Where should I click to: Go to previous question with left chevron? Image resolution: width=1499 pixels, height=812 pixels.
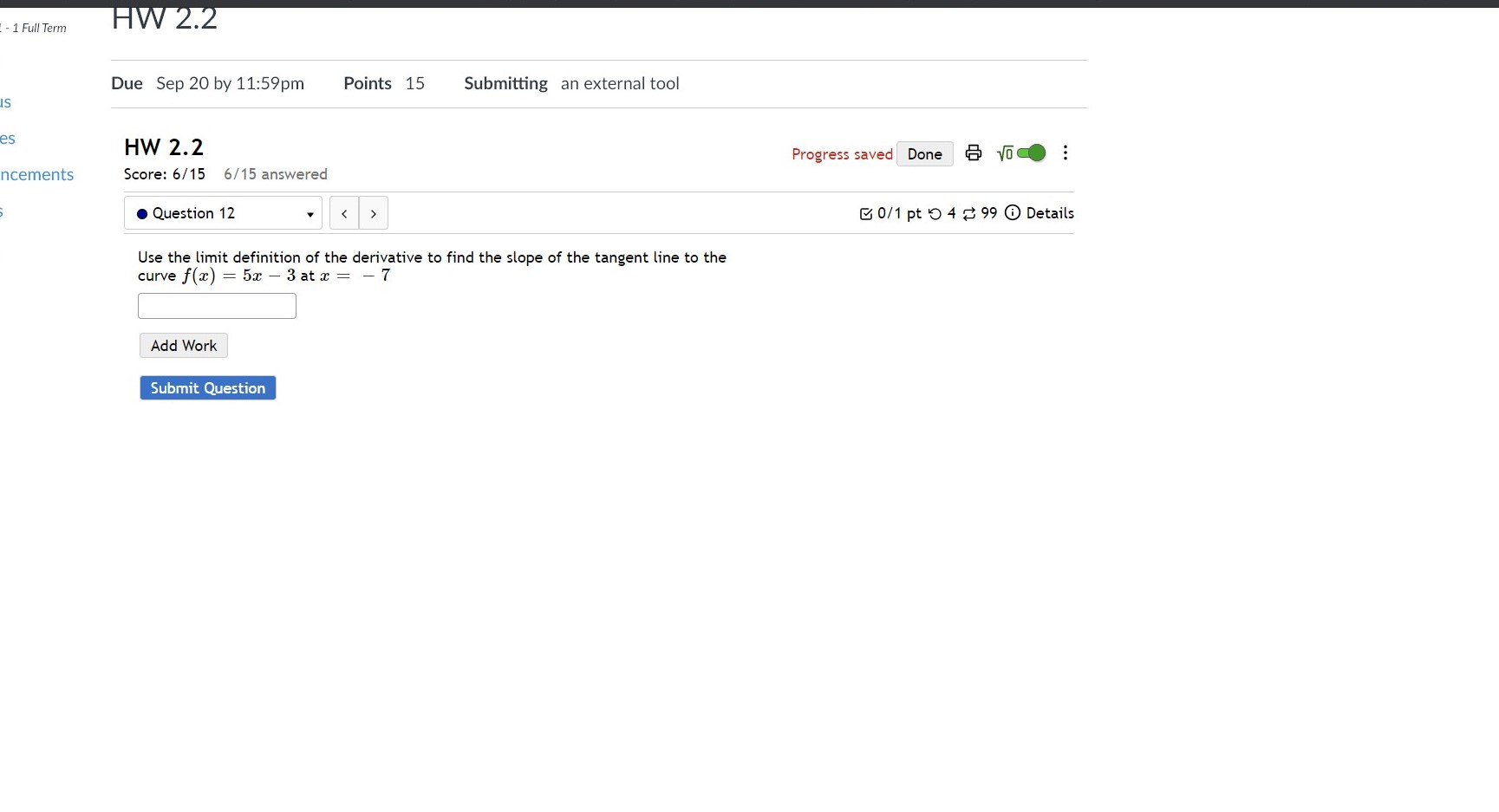[x=344, y=213]
